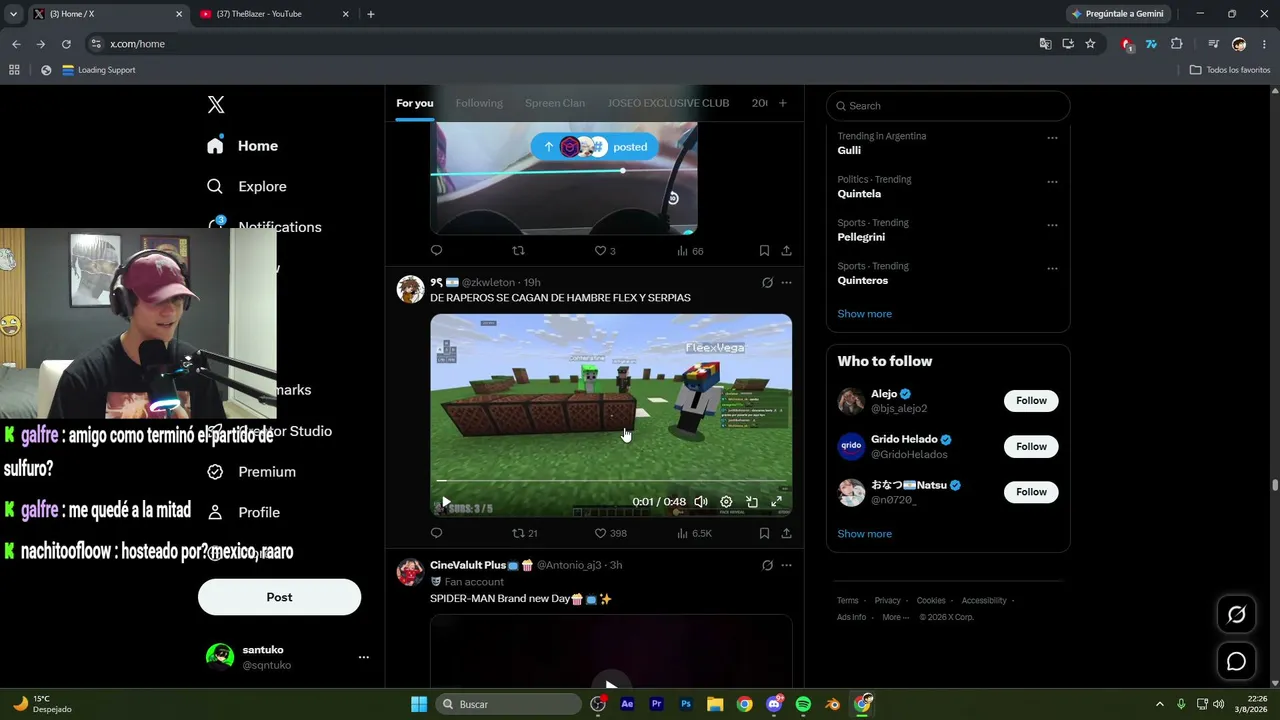The image size is (1280, 720).
Task: Play the zkwleton Minecraft video
Action: (x=446, y=502)
